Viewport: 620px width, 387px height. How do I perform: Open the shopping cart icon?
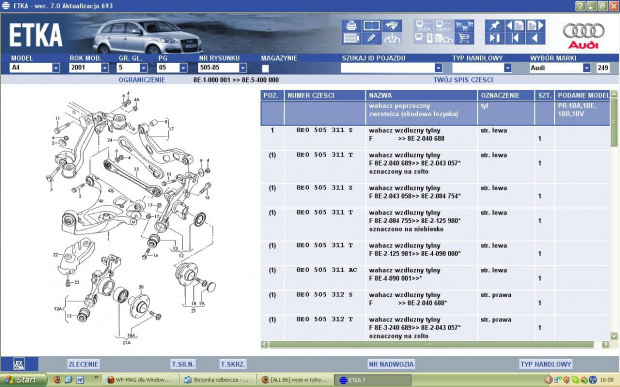[464, 38]
